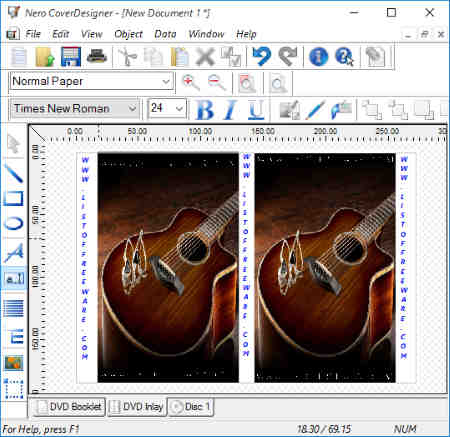The image size is (450, 437).
Task: Select the Rectangle tool
Action: click(14, 198)
